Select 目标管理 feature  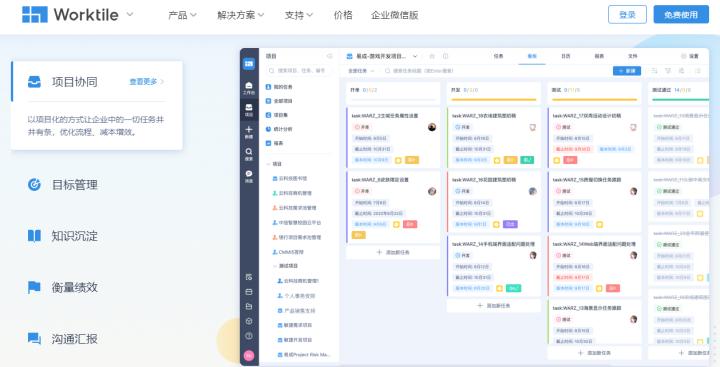[62, 185]
